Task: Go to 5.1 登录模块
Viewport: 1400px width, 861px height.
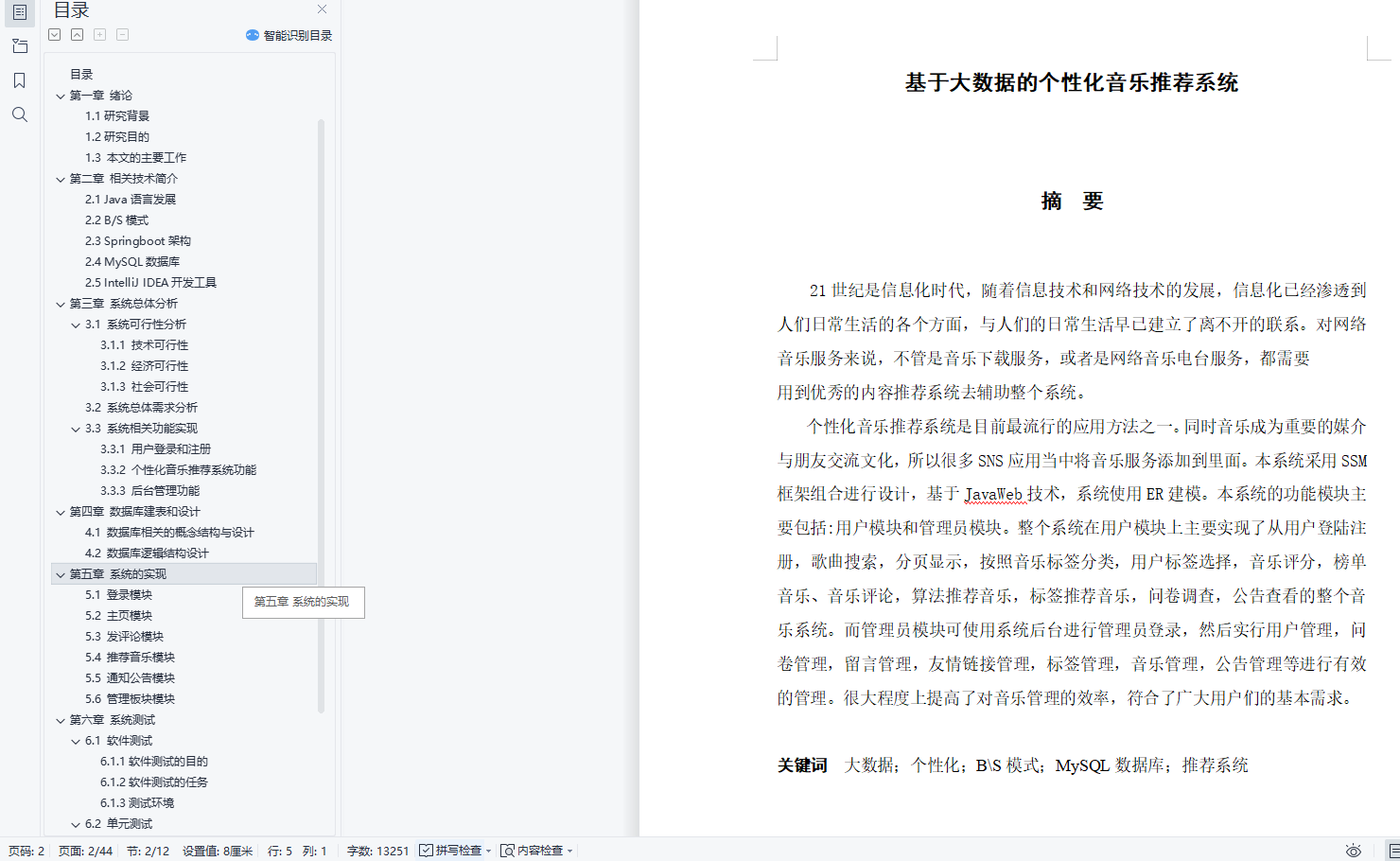Action: [x=118, y=594]
